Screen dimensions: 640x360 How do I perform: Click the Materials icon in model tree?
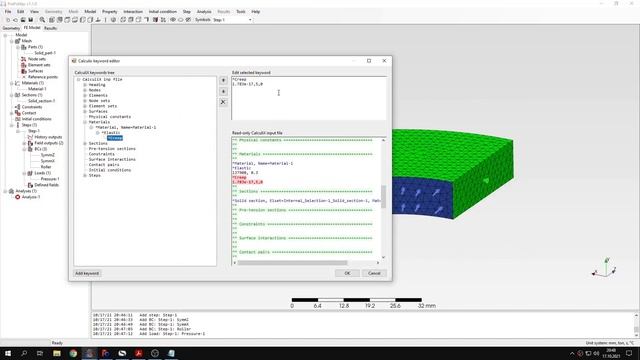(x=18, y=83)
